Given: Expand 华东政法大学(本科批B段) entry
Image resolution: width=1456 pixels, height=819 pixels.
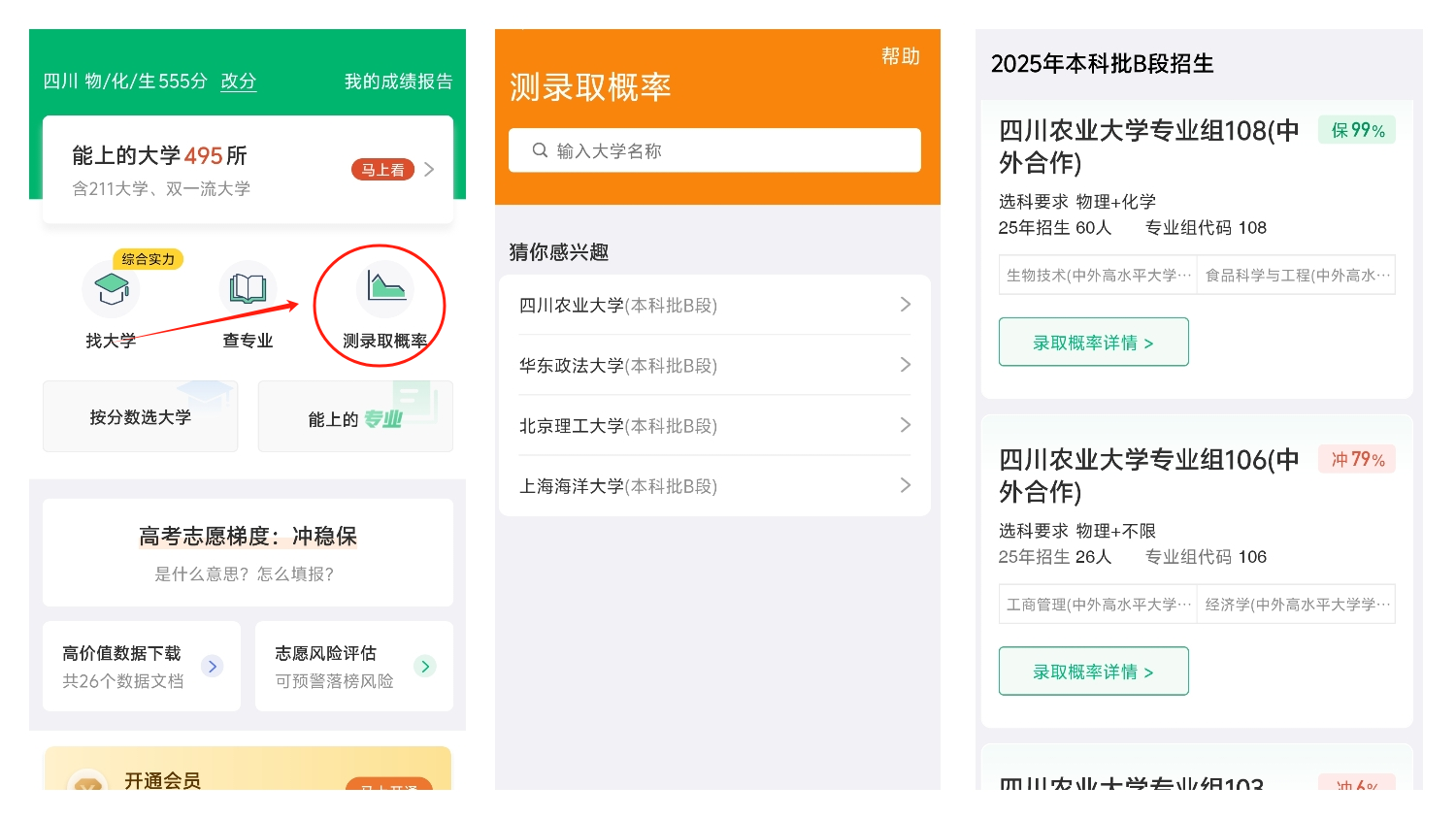Looking at the screenshot, I should click(905, 365).
